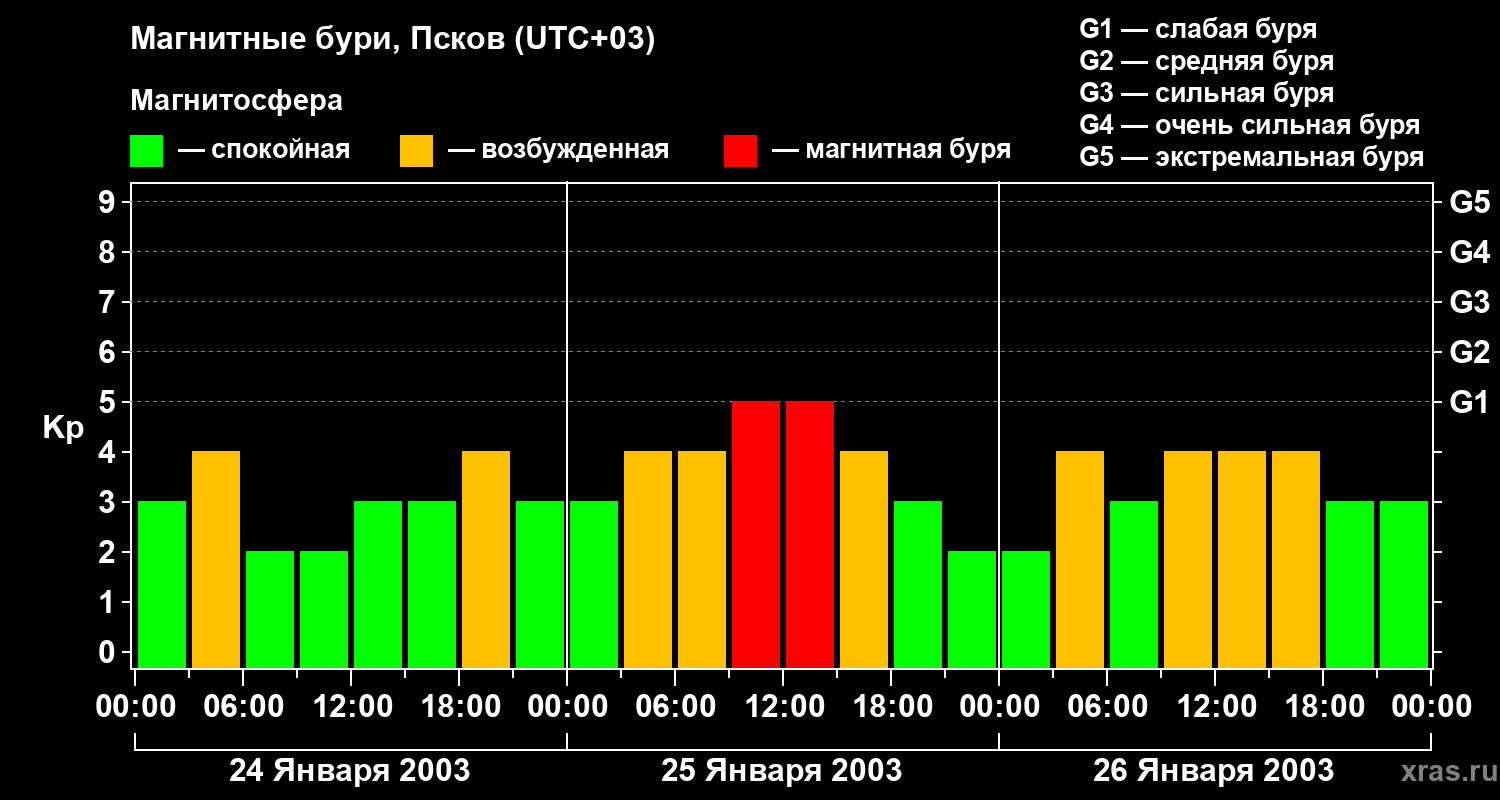Click the 'G5 — экстремальная буря' legend line
The image size is (1500, 800).
pos(1251,157)
